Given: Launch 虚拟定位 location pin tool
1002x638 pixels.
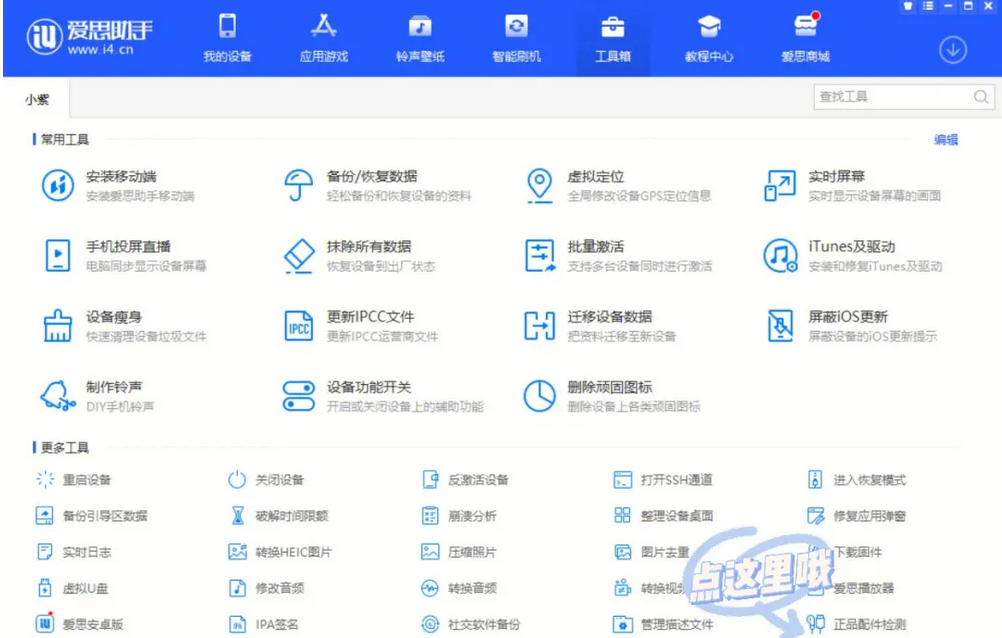Looking at the screenshot, I should (x=539, y=185).
